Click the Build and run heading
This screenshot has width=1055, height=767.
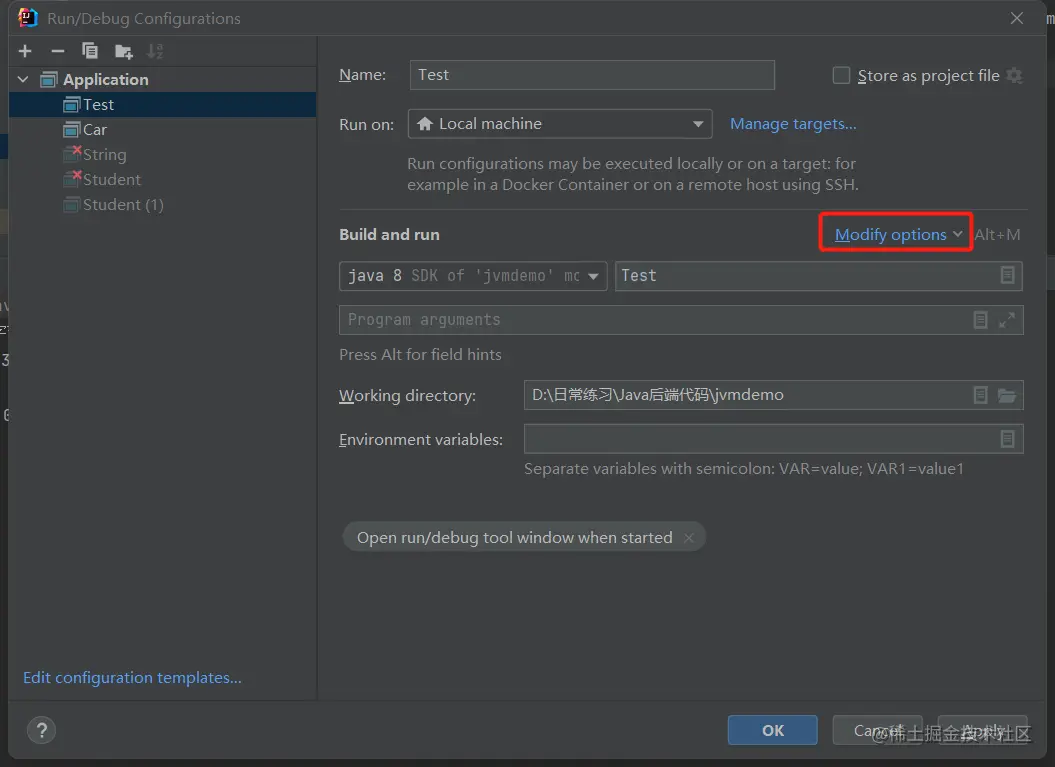390,234
